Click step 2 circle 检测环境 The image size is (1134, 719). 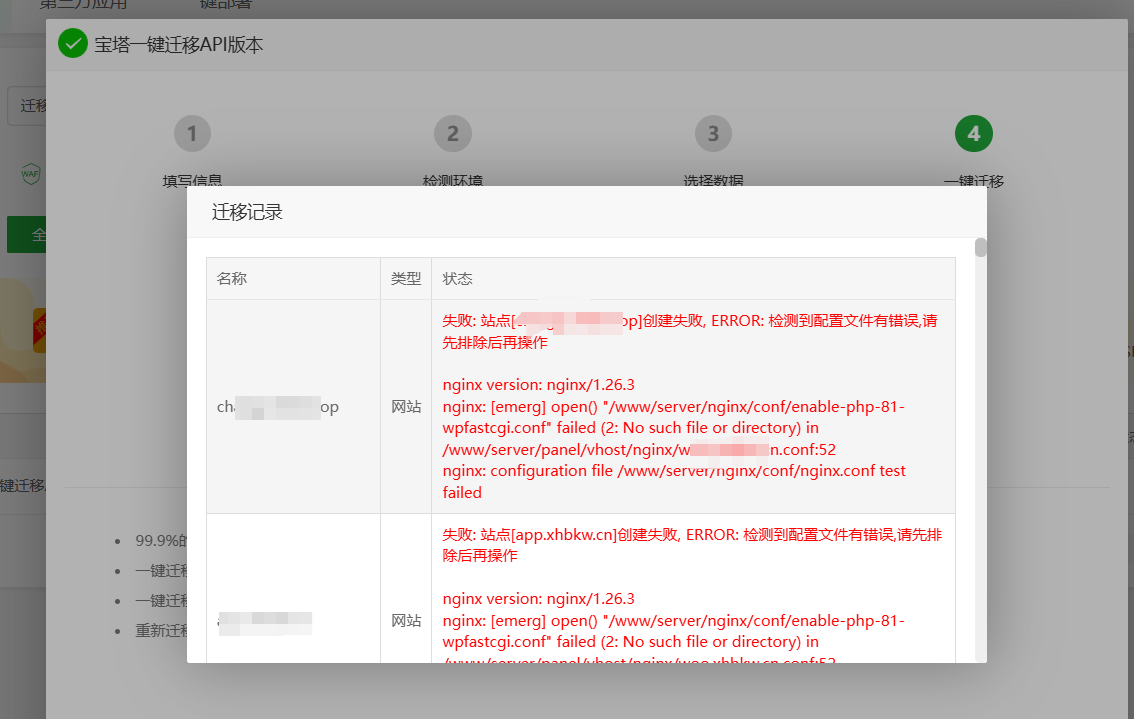click(x=453, y=134)
